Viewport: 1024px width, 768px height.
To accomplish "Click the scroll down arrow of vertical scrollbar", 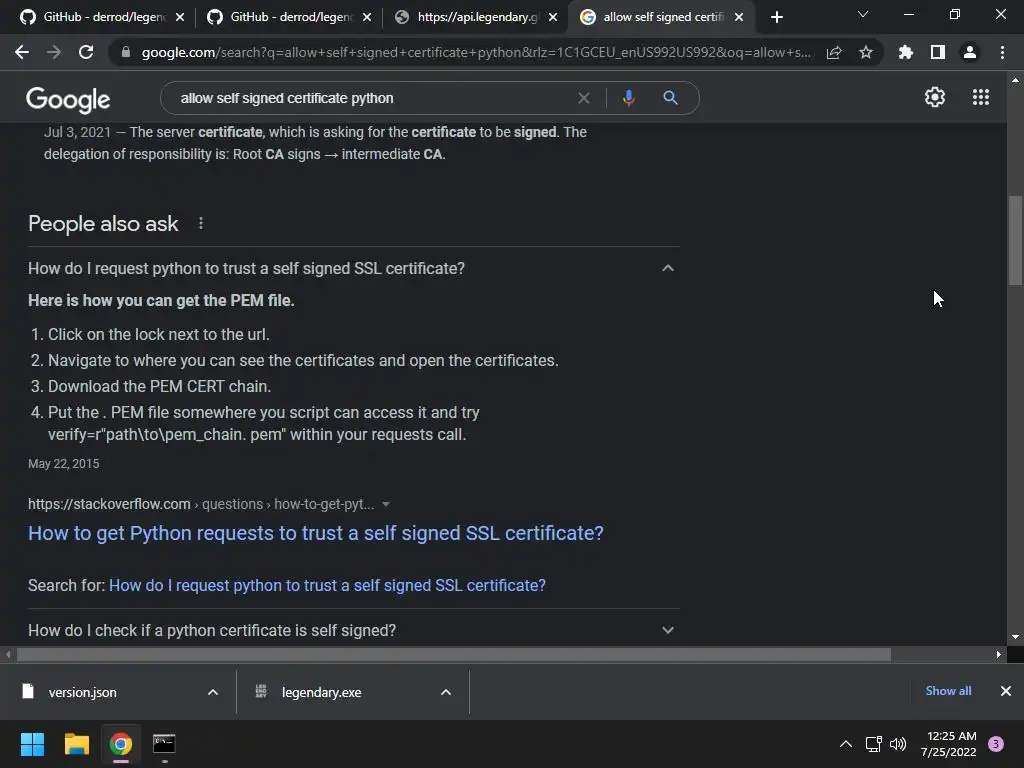I will pos(1015,637).
